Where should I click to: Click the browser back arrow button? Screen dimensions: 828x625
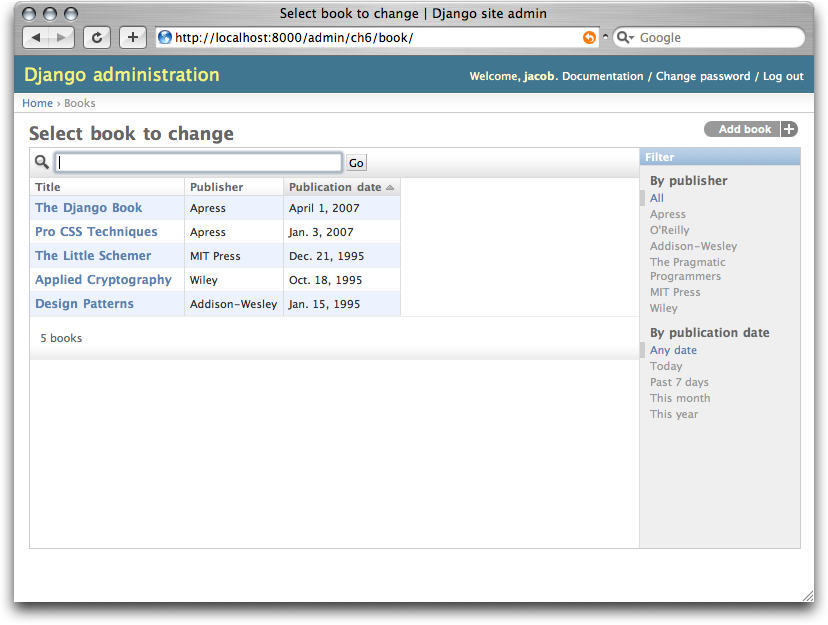point(36,37)
